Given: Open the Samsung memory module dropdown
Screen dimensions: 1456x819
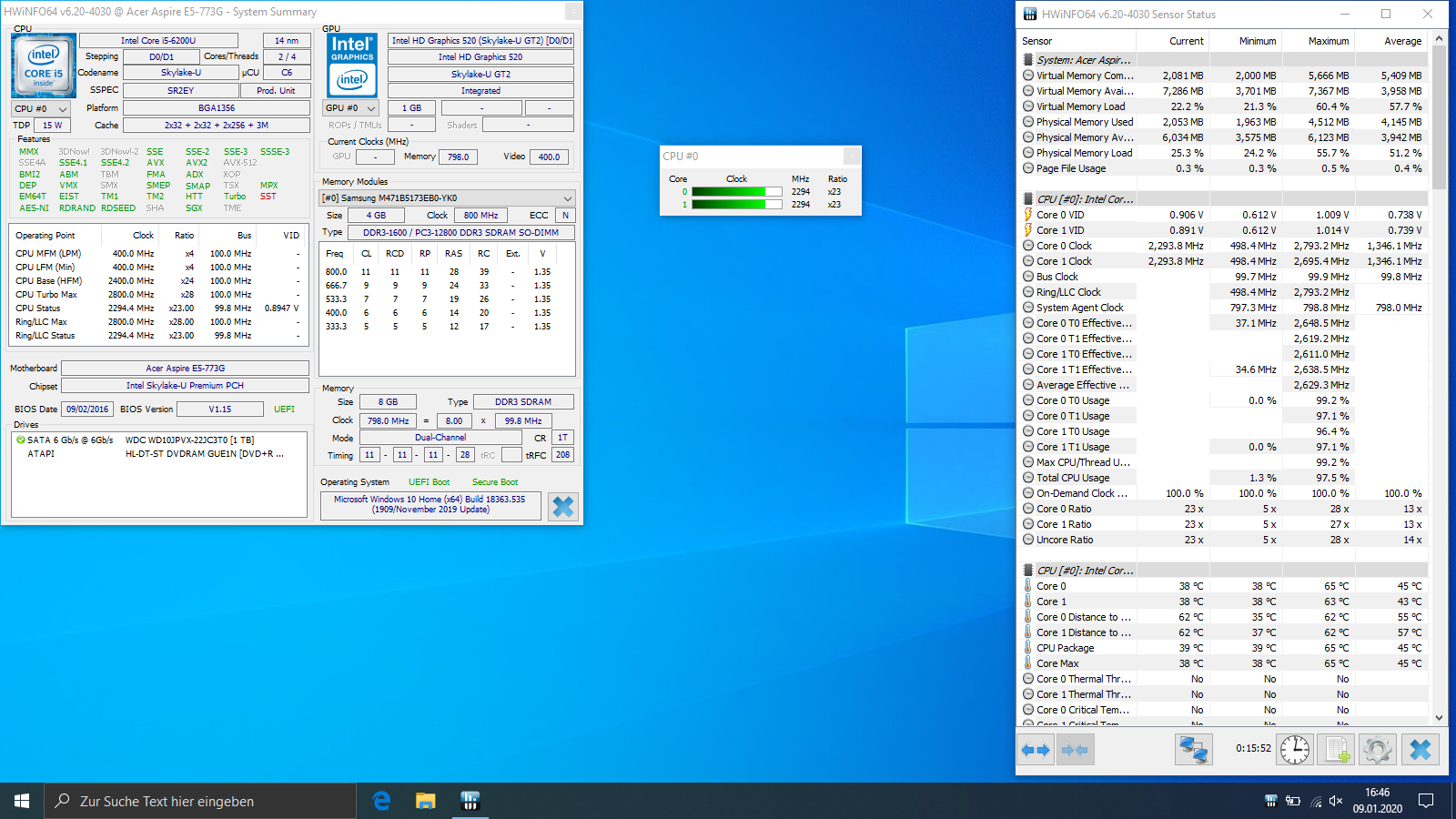Looking at the screenshot, I should [447, 198].
